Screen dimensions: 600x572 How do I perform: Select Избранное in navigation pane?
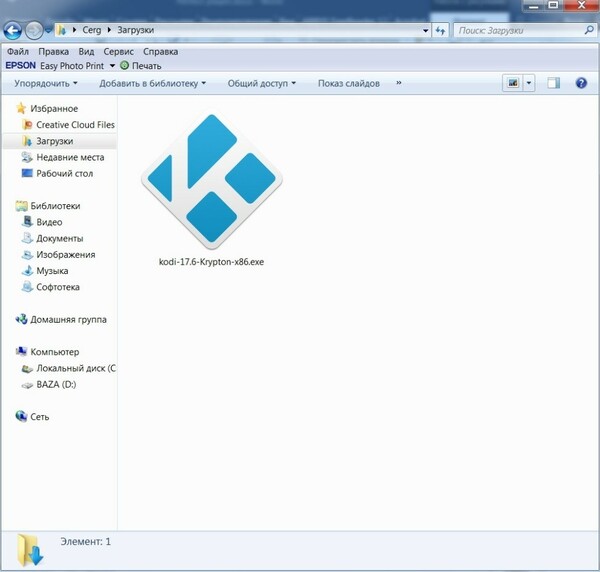(54, 109)
